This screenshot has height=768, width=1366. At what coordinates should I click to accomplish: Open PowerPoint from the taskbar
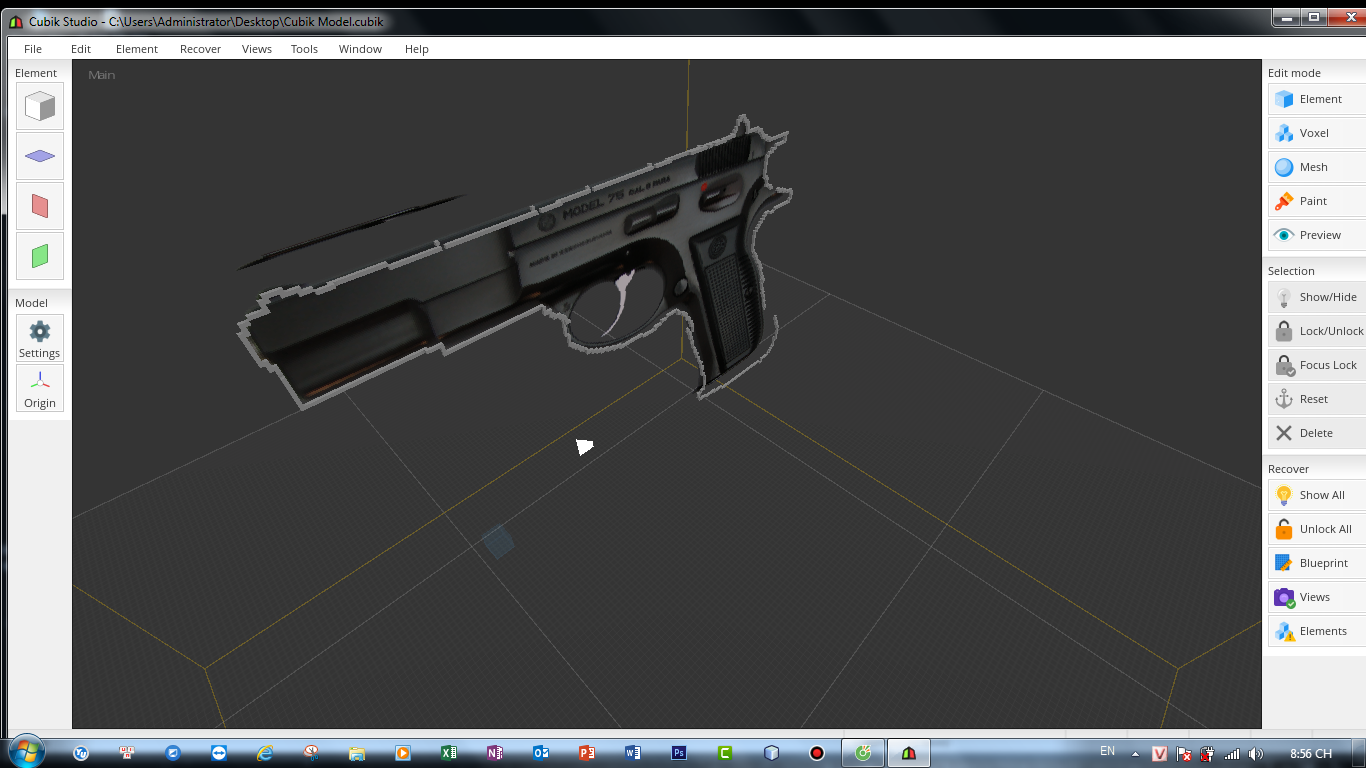587,753
